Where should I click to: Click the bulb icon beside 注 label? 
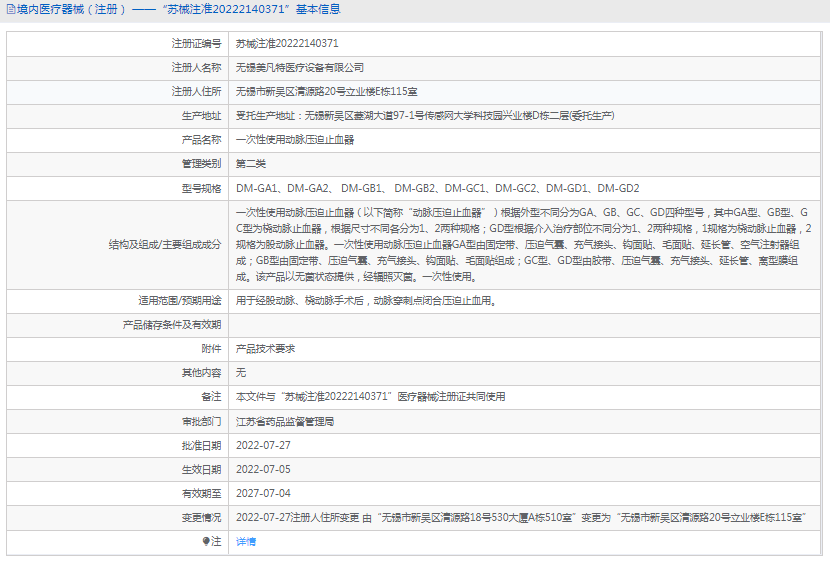206,541
